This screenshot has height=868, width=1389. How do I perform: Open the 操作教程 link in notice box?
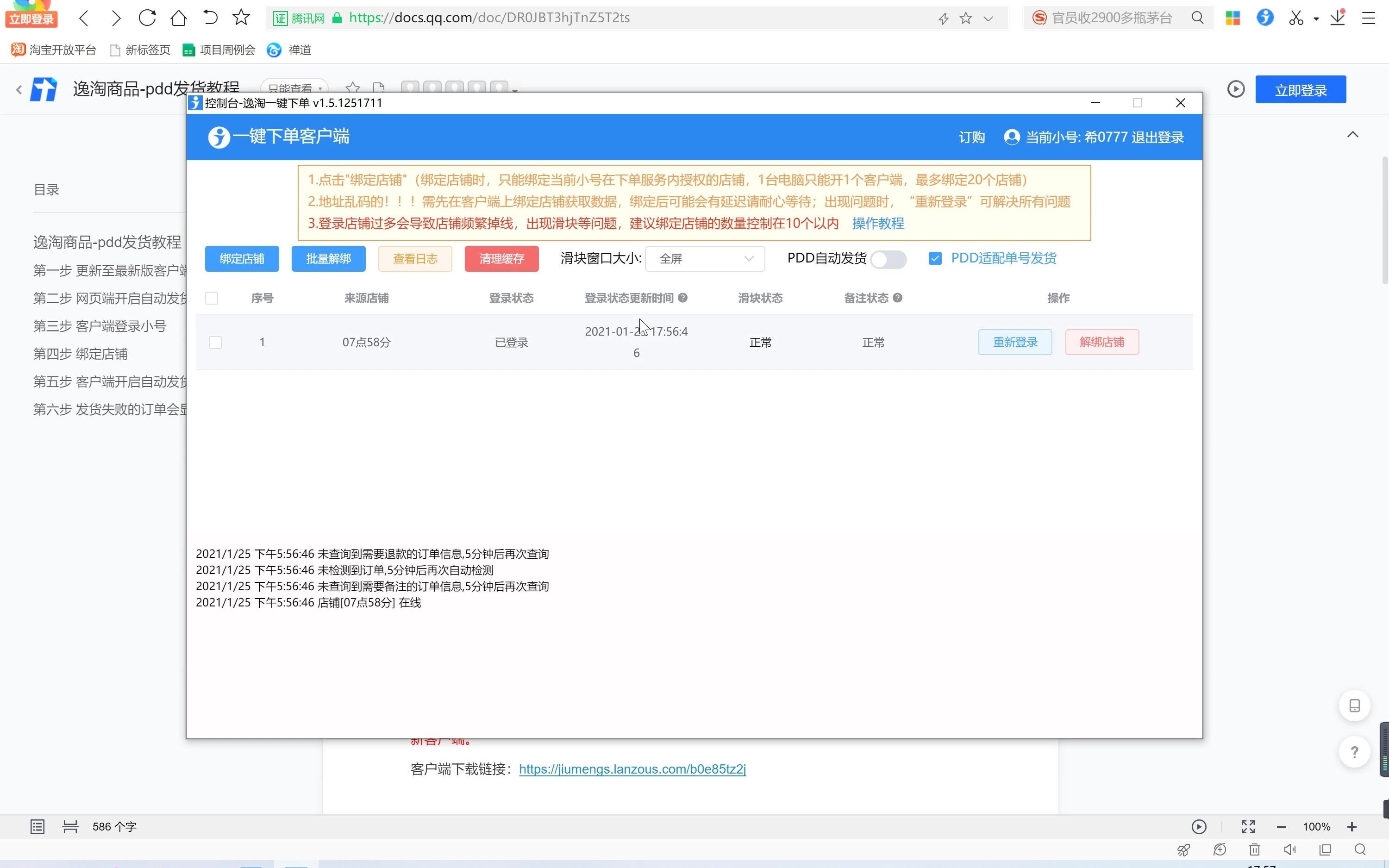pyautogui.click(x=877, y=223)
